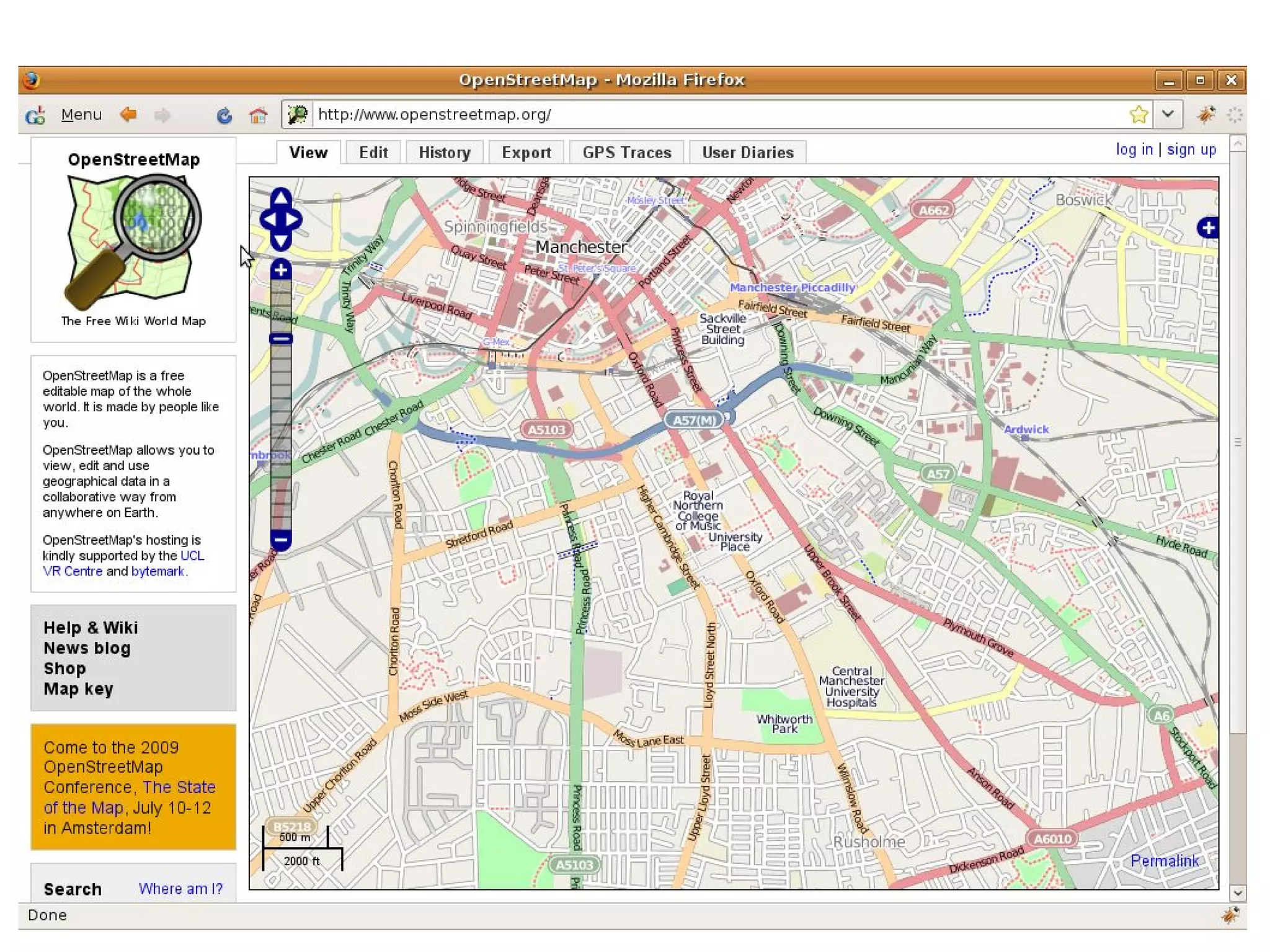Open the History tab
The height and width of the screenshot is (952, 1270).
coord(445,153)
